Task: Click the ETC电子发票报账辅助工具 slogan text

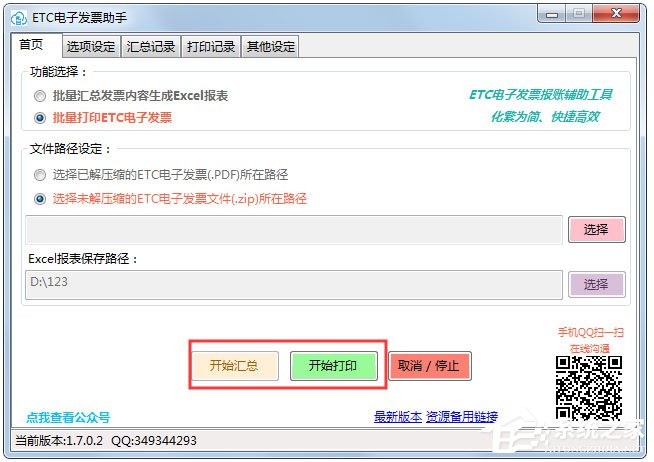Action: [541, 95]
